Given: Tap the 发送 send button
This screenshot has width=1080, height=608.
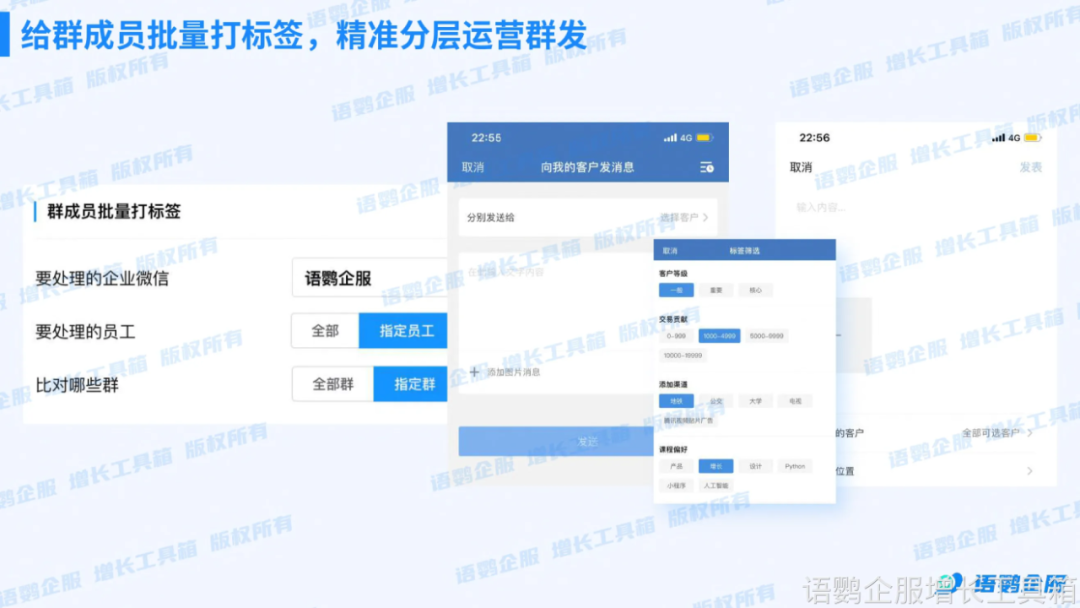Looking at the screenshot, I should click(x=586, y=439).
